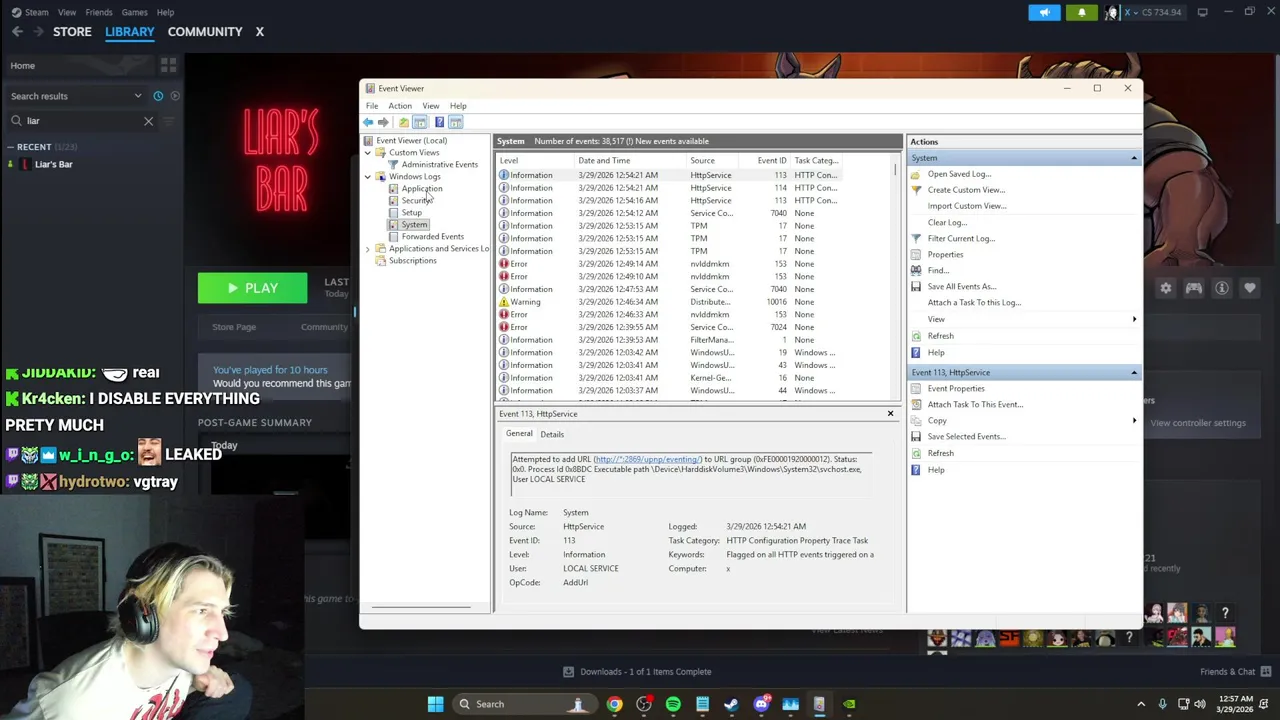This screenshot has height=720, width=1280.
Task: Click the Forward arrow in Event Viewer toolbar
Action: point(383,122)
